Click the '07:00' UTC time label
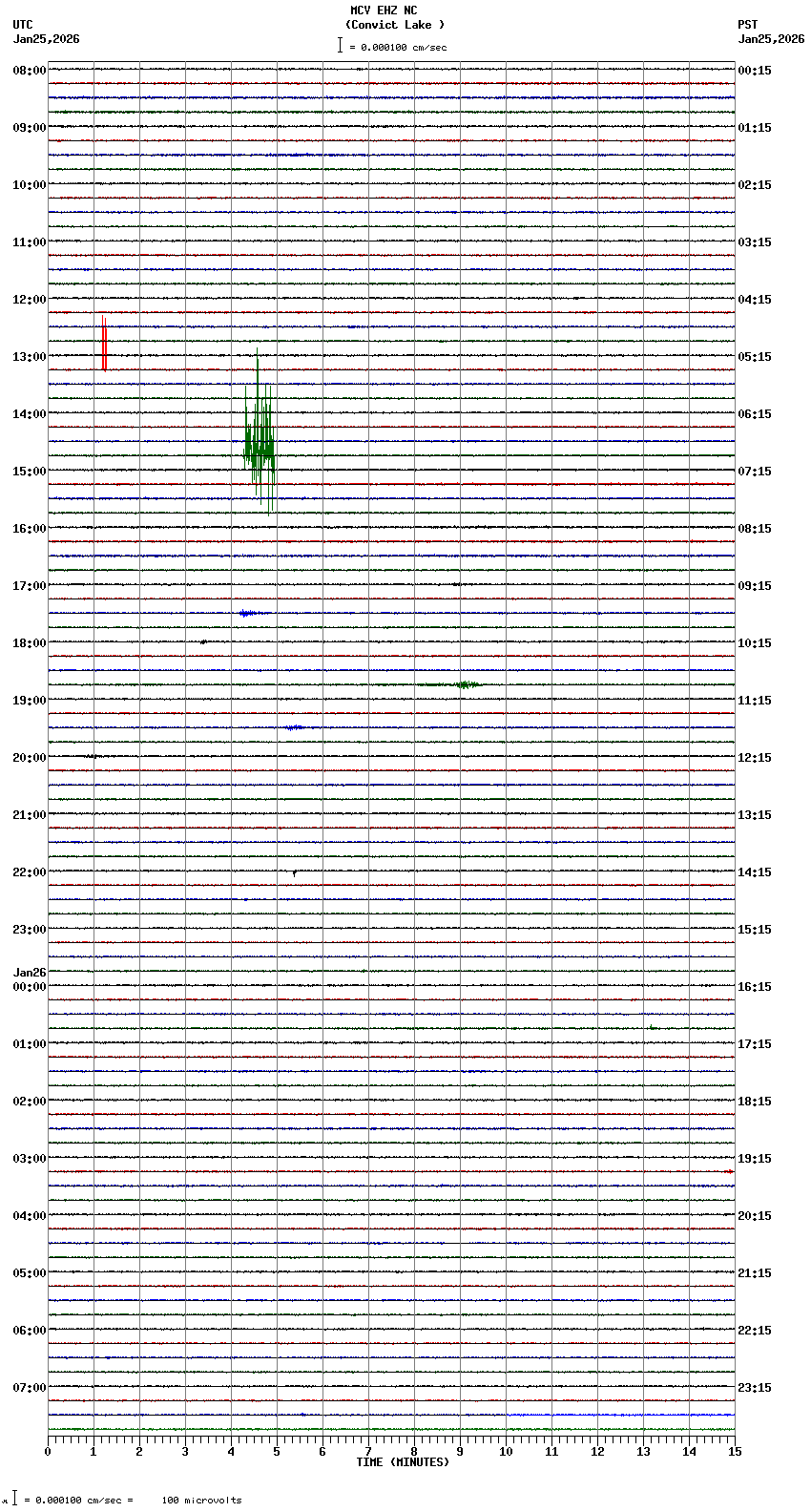 [30, 1388]
